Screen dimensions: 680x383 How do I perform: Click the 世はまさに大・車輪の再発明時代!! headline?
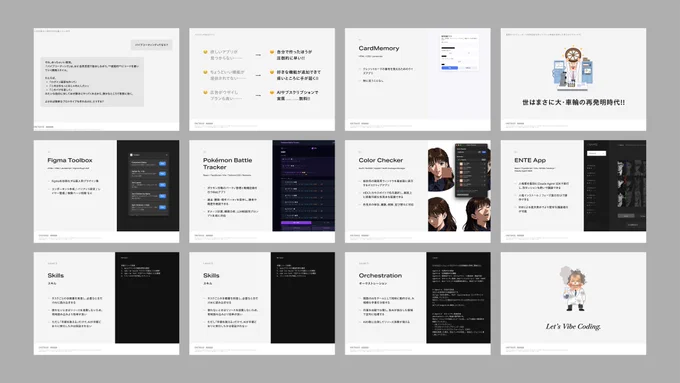pyautogui.click(x=573, y=102)
